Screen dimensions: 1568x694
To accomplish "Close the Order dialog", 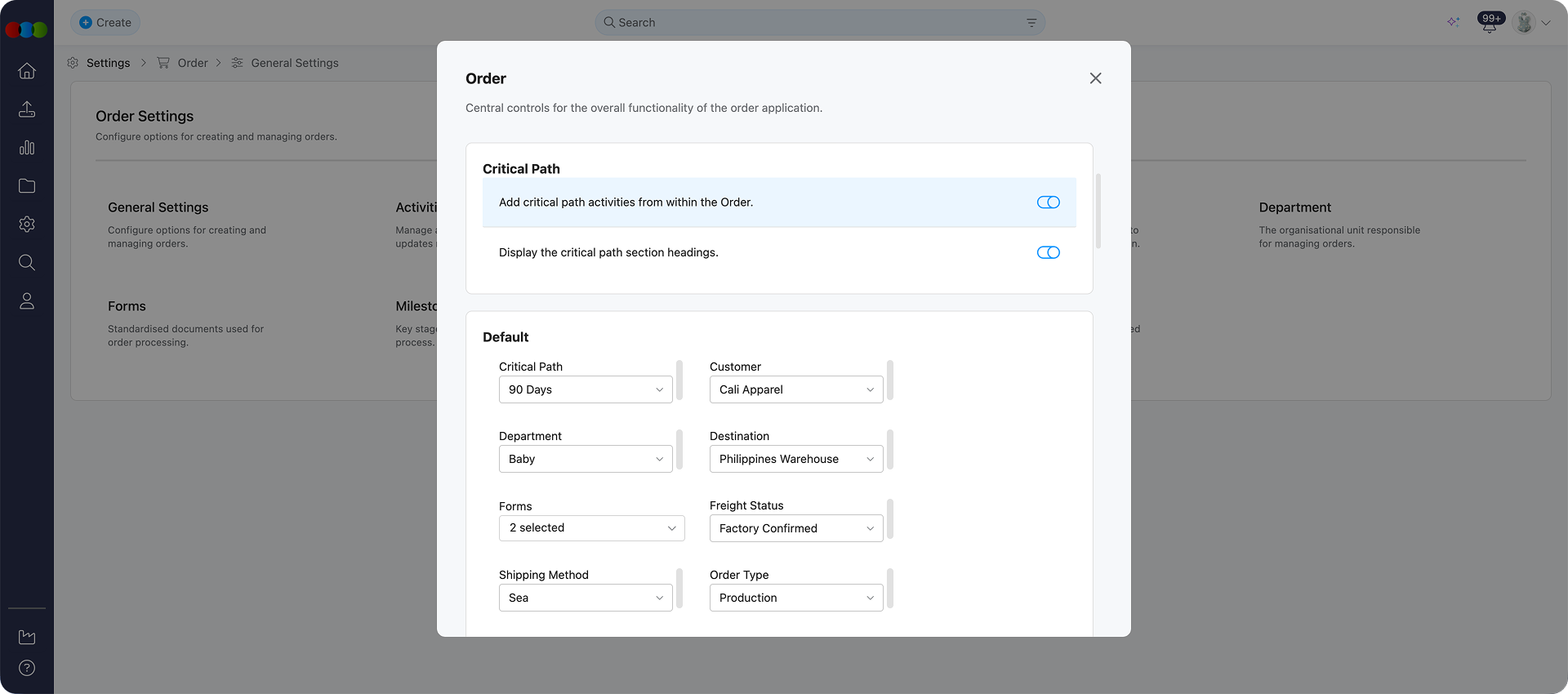I will 1095,78.
